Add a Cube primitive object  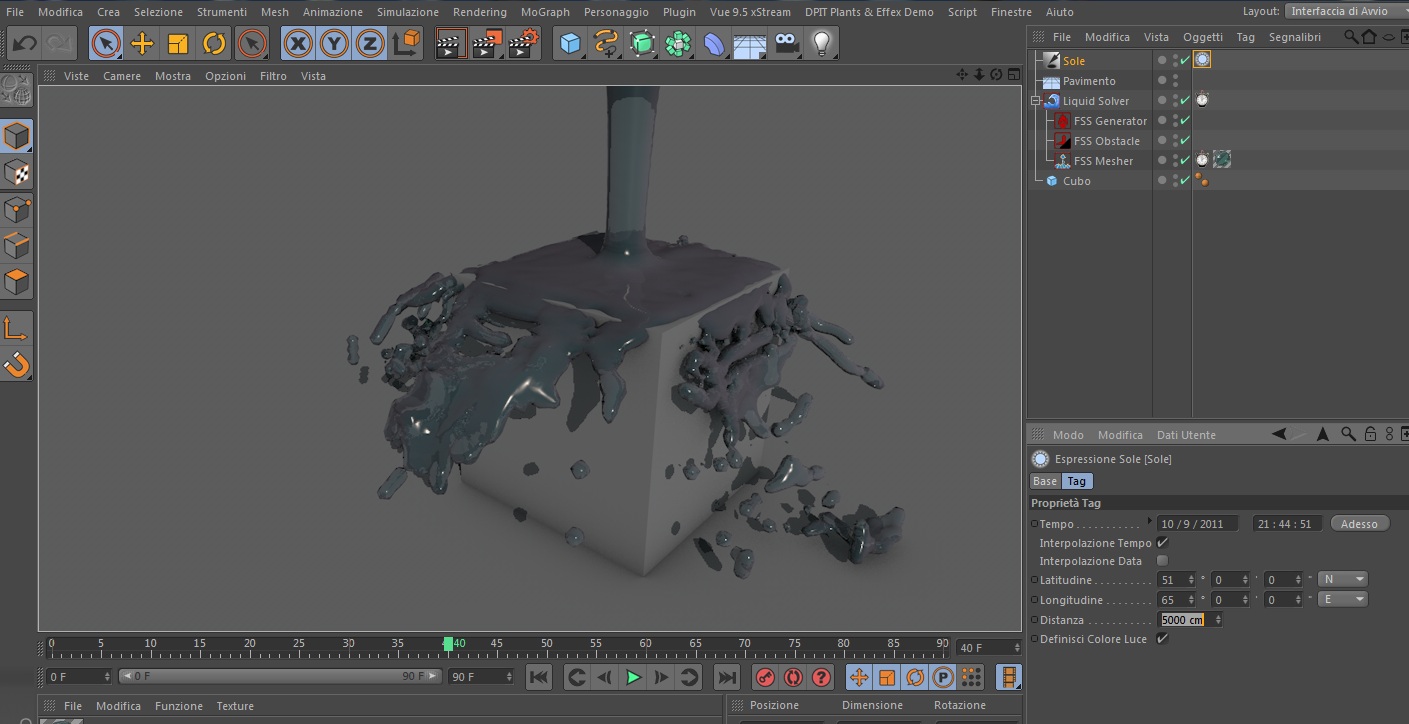(570, 43)
